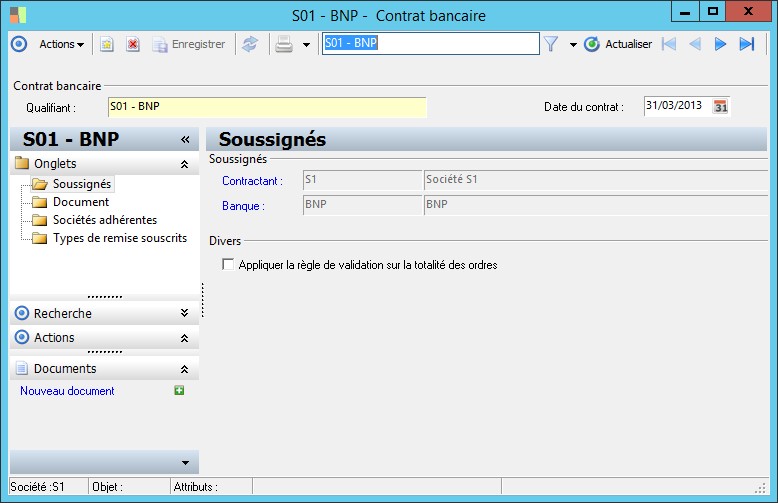
Task: Click the Banque label link
Action: [x=243, y=206]
